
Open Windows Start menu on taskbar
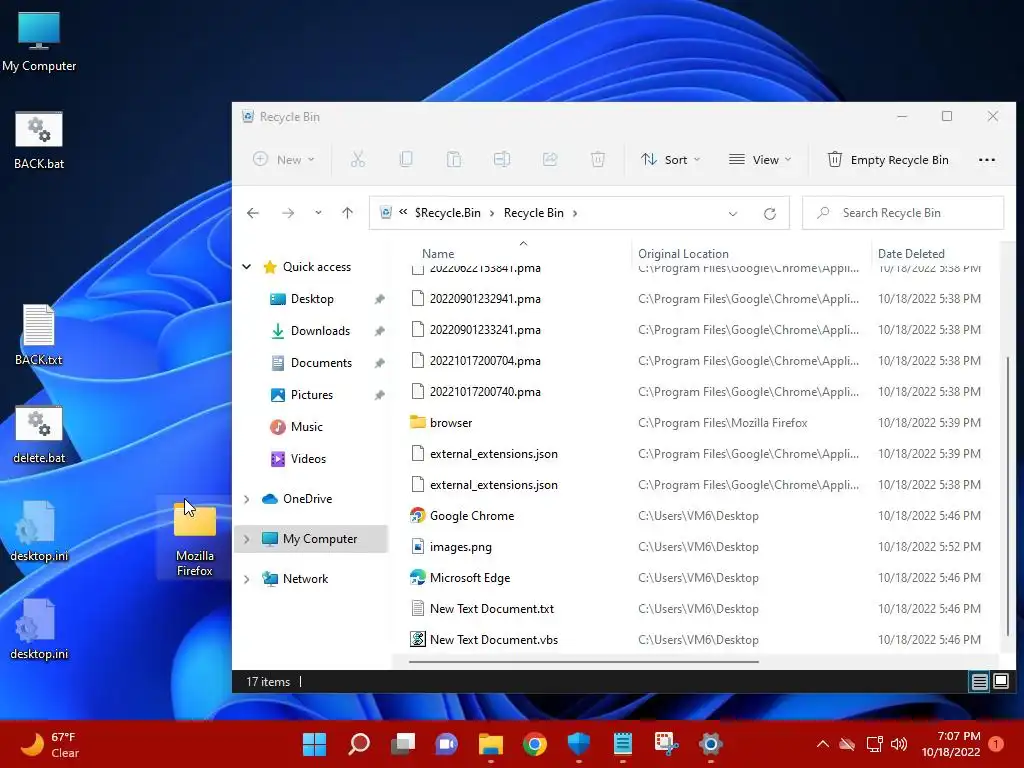[314, 744]
